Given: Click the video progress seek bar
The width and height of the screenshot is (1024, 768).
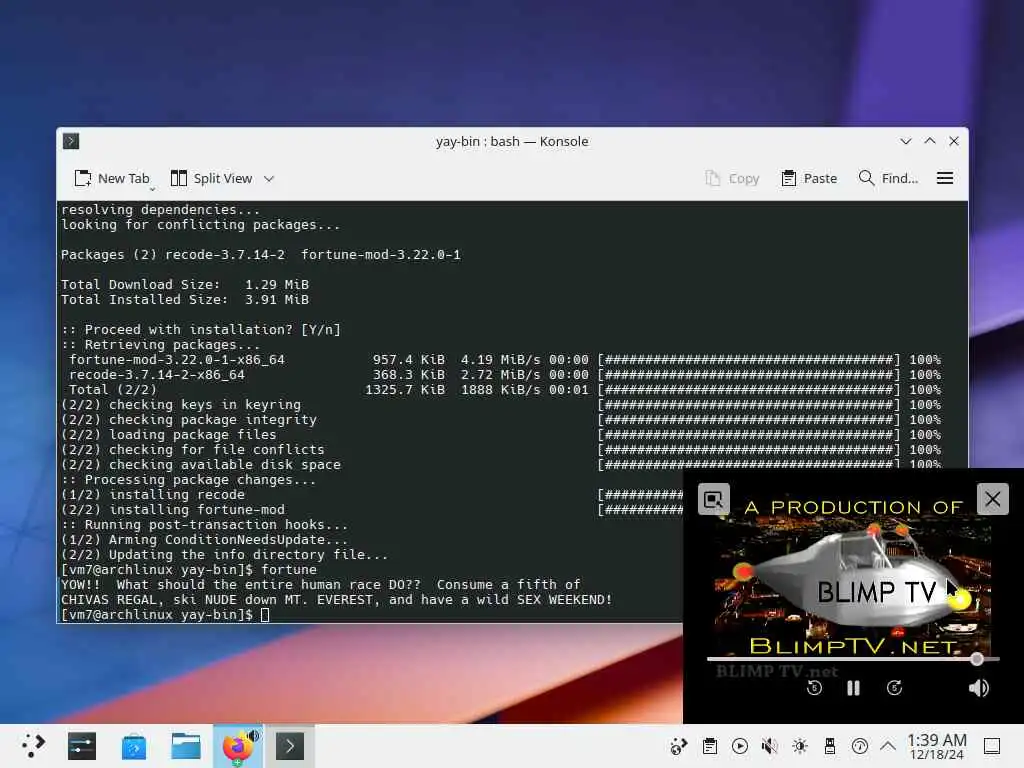Looking at the screenshot, I should (853, 659).
